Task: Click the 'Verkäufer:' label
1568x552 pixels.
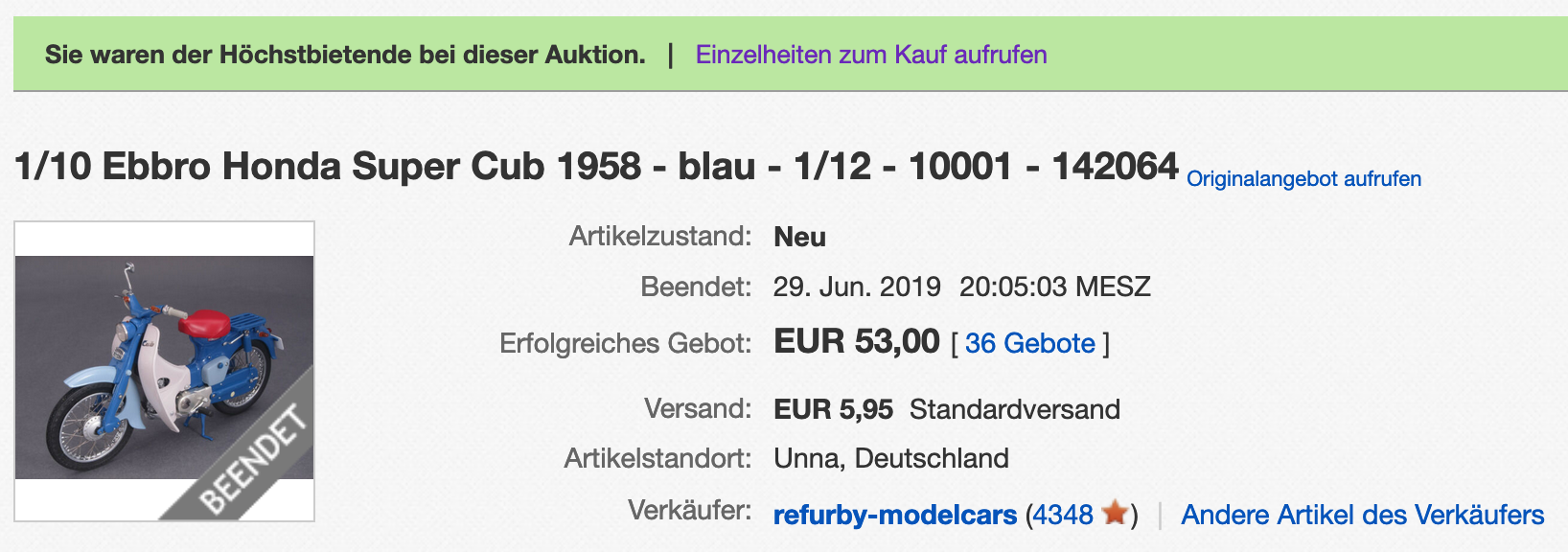Action: pos(689,510)
